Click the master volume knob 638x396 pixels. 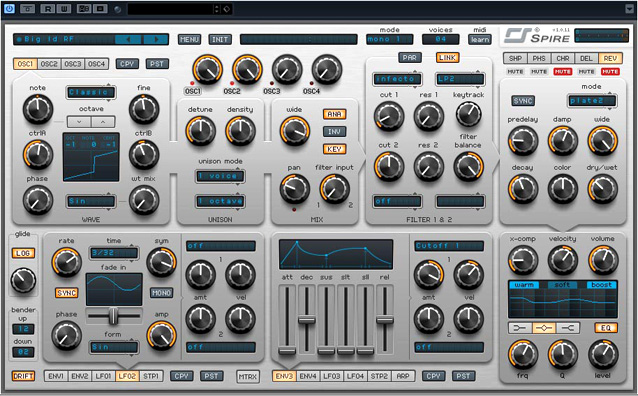point(603,260)
